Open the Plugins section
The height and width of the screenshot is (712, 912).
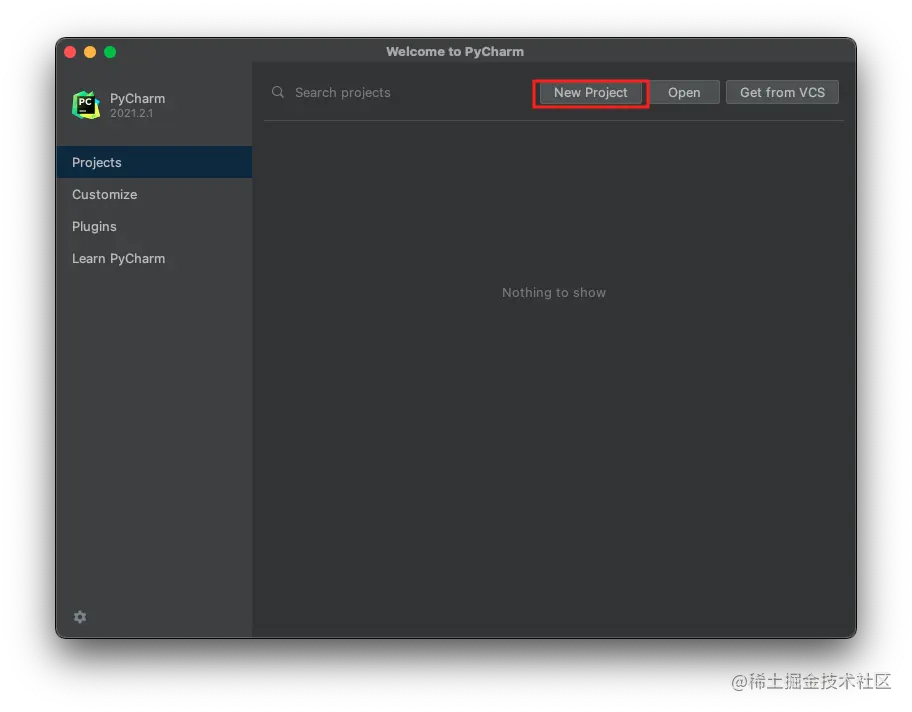[x=155, y=226]
